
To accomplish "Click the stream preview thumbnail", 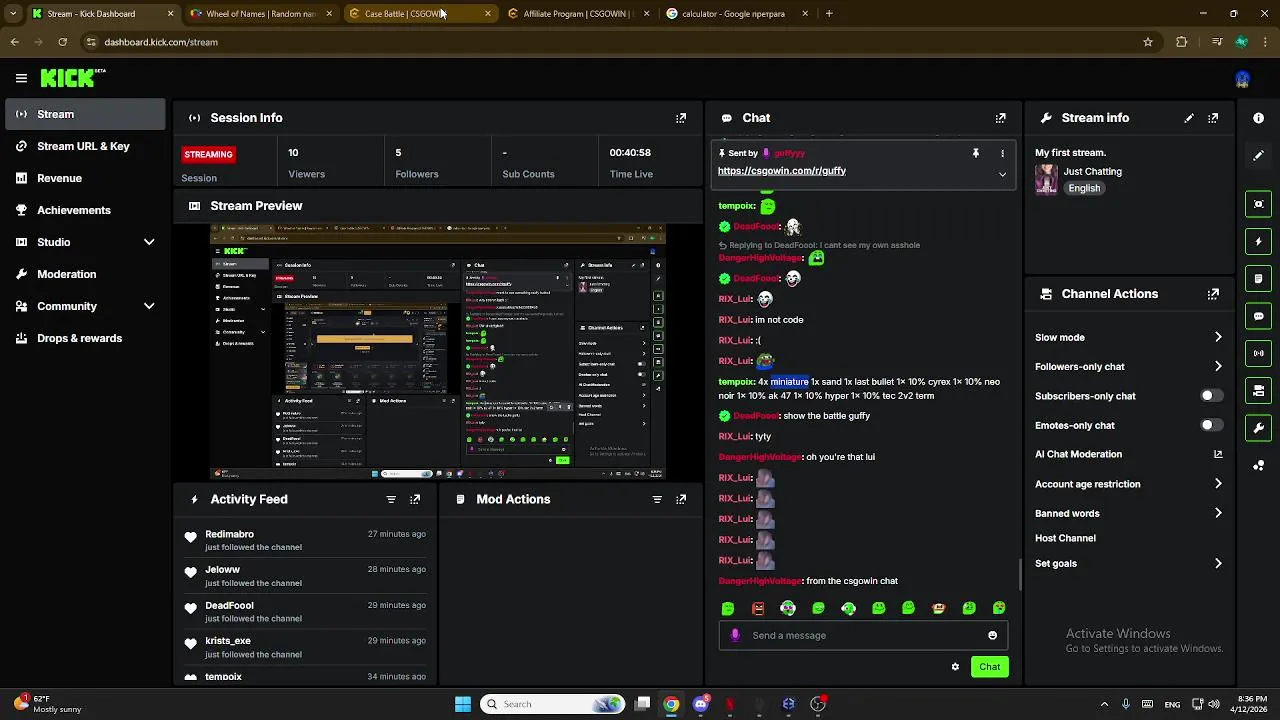I will click(x=438, y=352).
